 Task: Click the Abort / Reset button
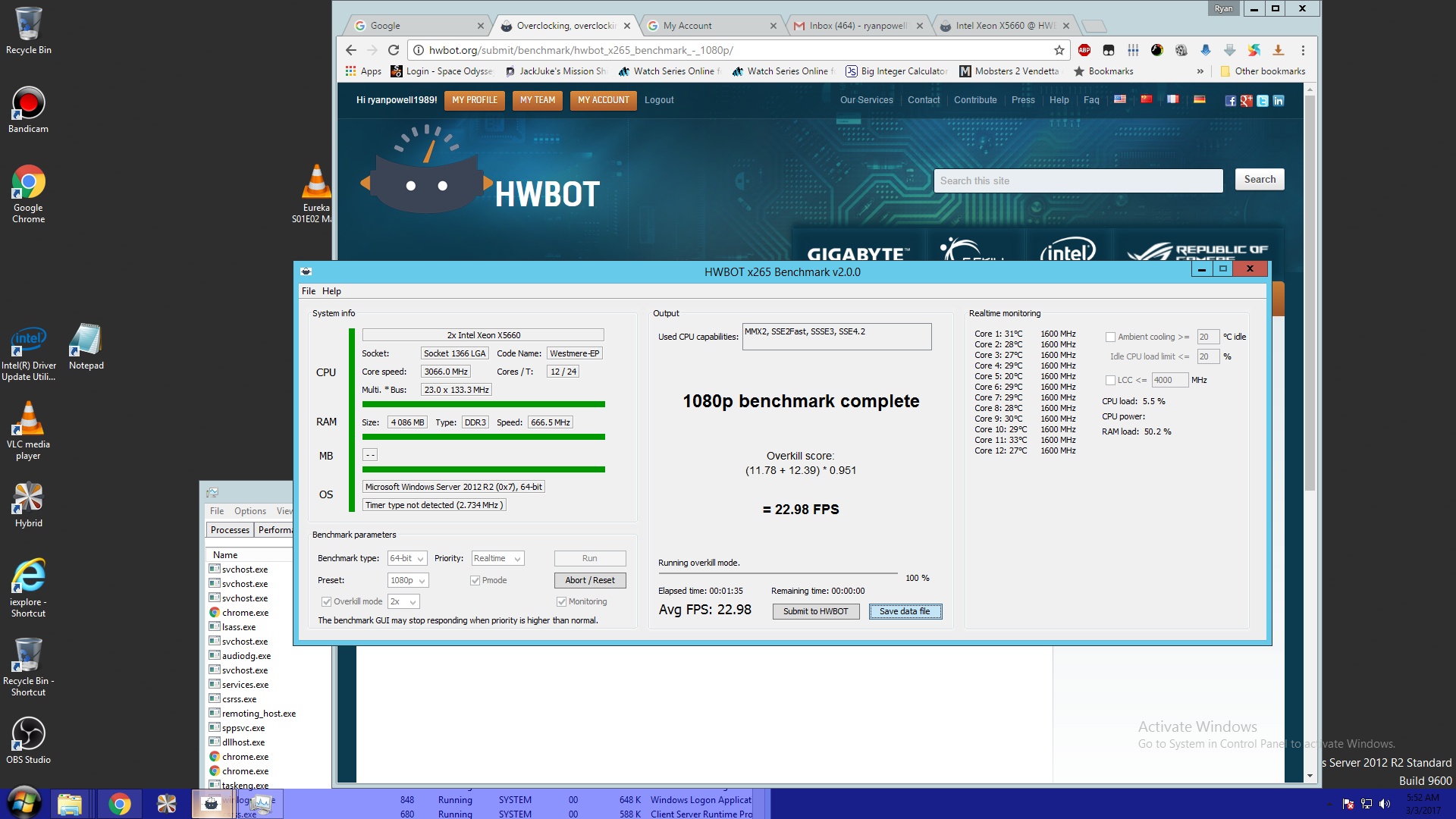[590, 581]
